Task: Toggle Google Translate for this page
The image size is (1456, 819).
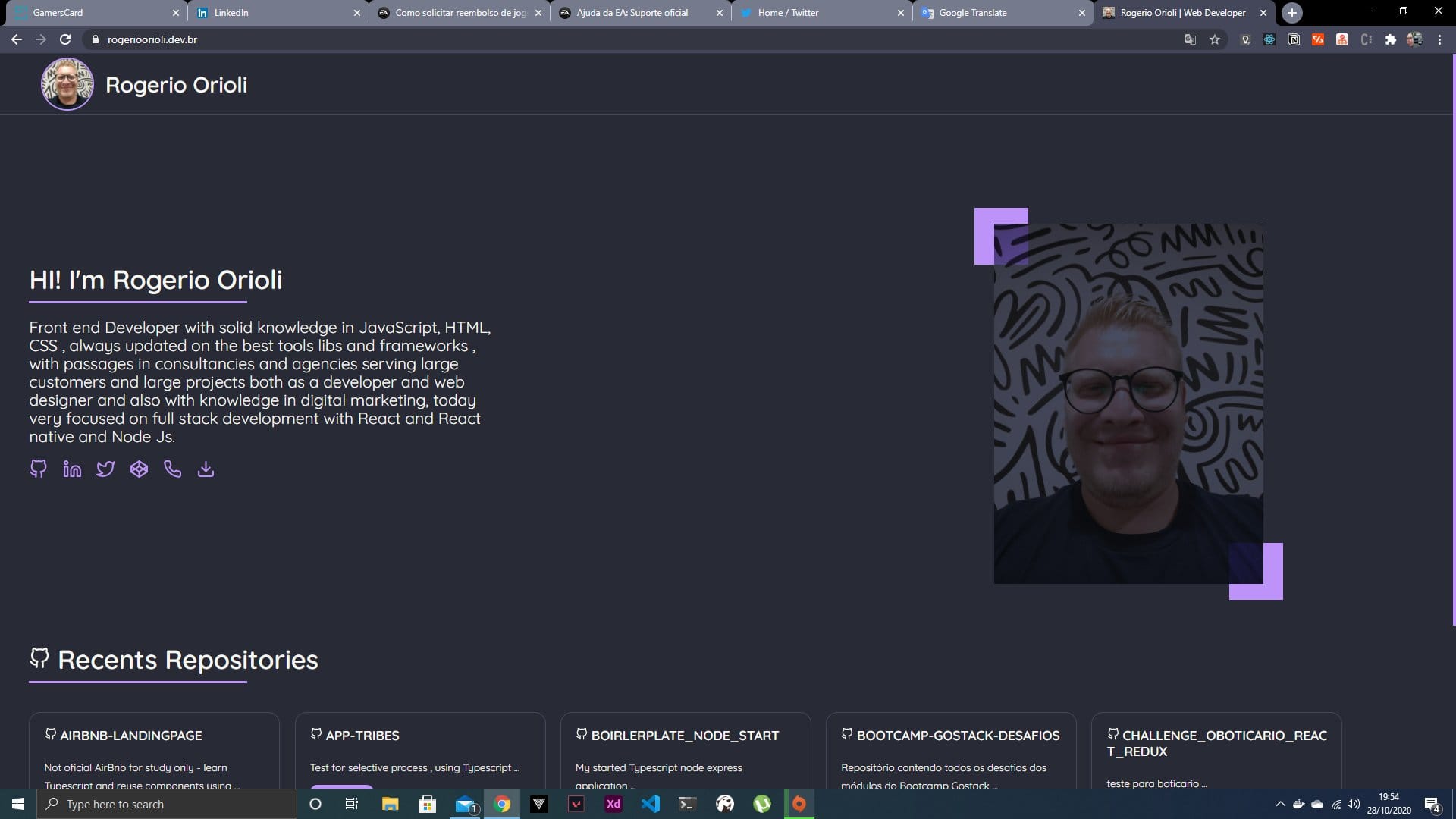Action: pos(1191,39)
